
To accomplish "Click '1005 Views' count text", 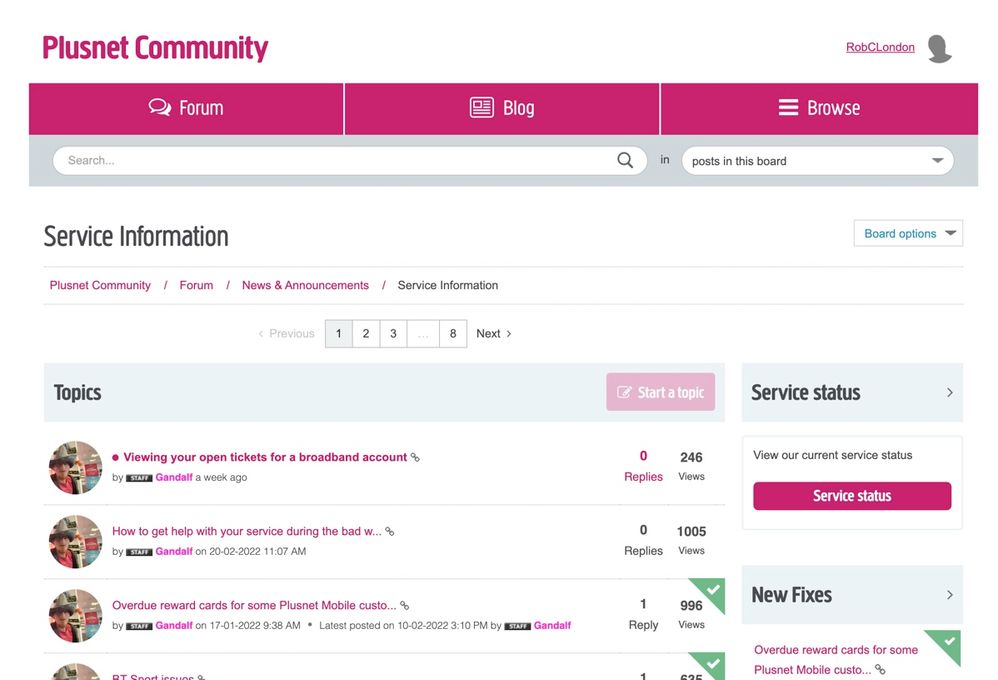I will (691, 540).
